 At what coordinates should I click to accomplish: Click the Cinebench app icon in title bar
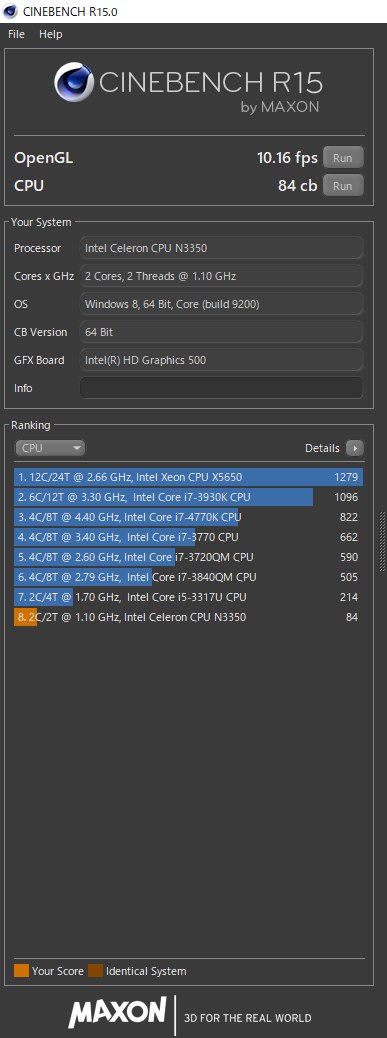(10, 11)
